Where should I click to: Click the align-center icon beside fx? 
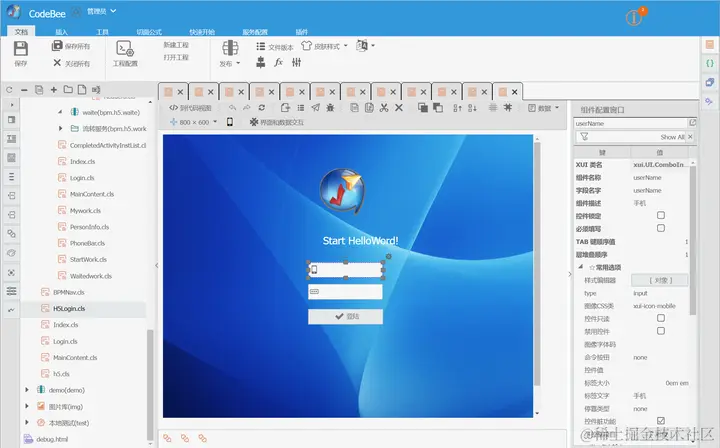[x=260, y=62]
